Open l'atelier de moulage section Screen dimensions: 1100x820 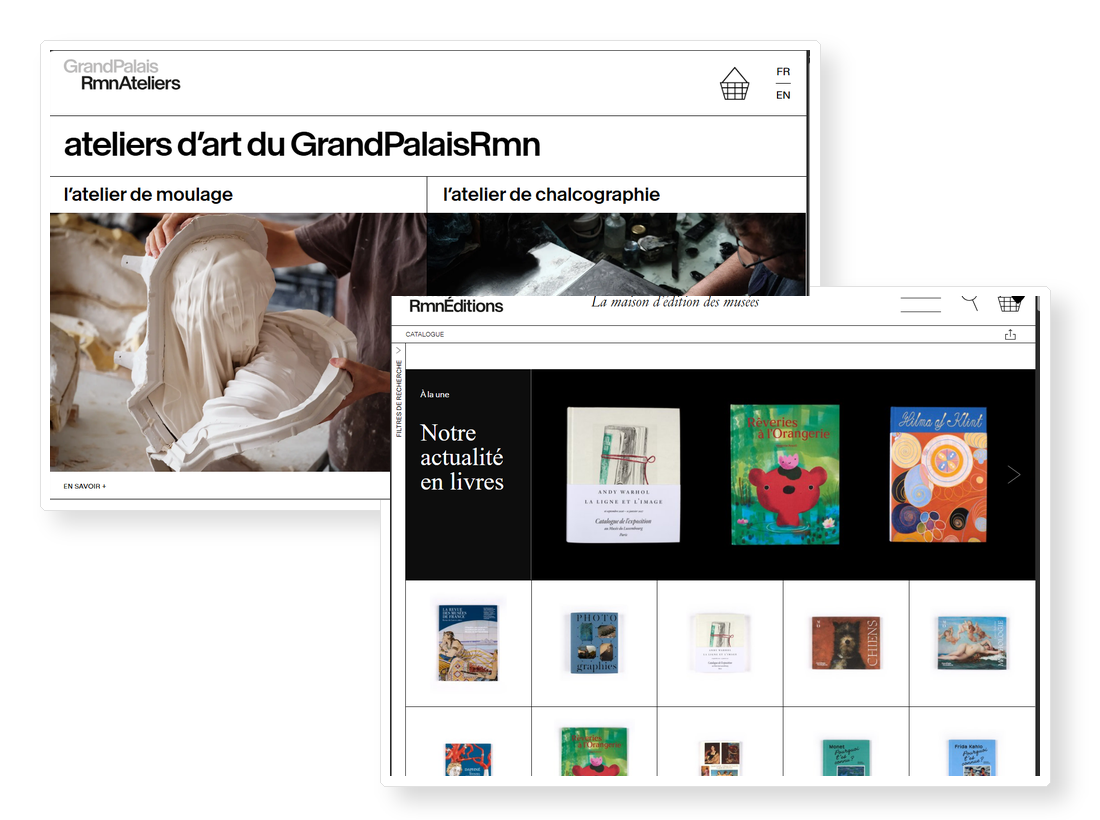point(148,194)
